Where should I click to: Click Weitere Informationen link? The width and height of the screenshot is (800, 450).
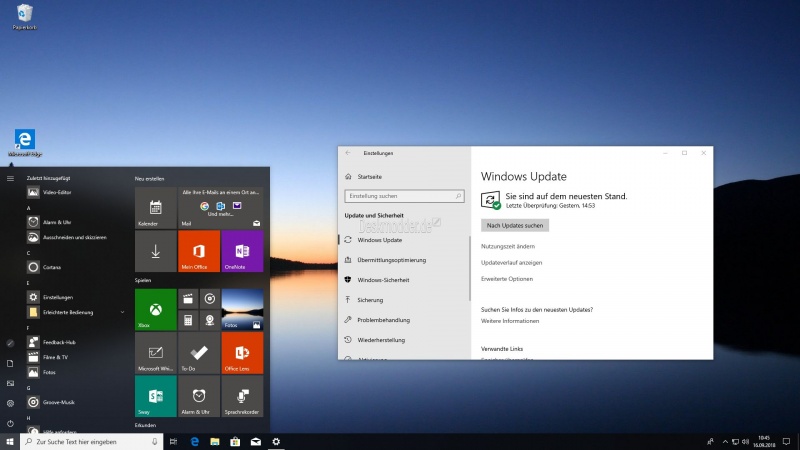pyautogui.click(x=510, y=321)
